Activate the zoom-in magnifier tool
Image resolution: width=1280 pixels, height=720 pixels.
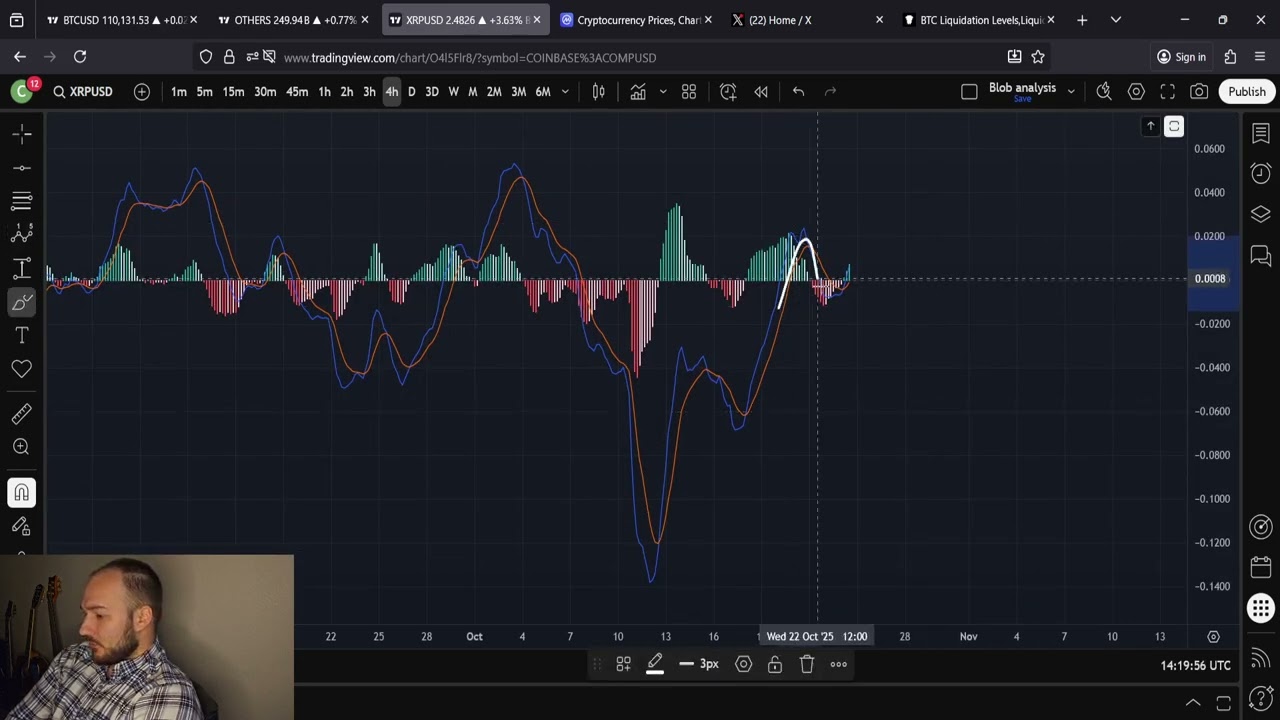click(22, 447)
